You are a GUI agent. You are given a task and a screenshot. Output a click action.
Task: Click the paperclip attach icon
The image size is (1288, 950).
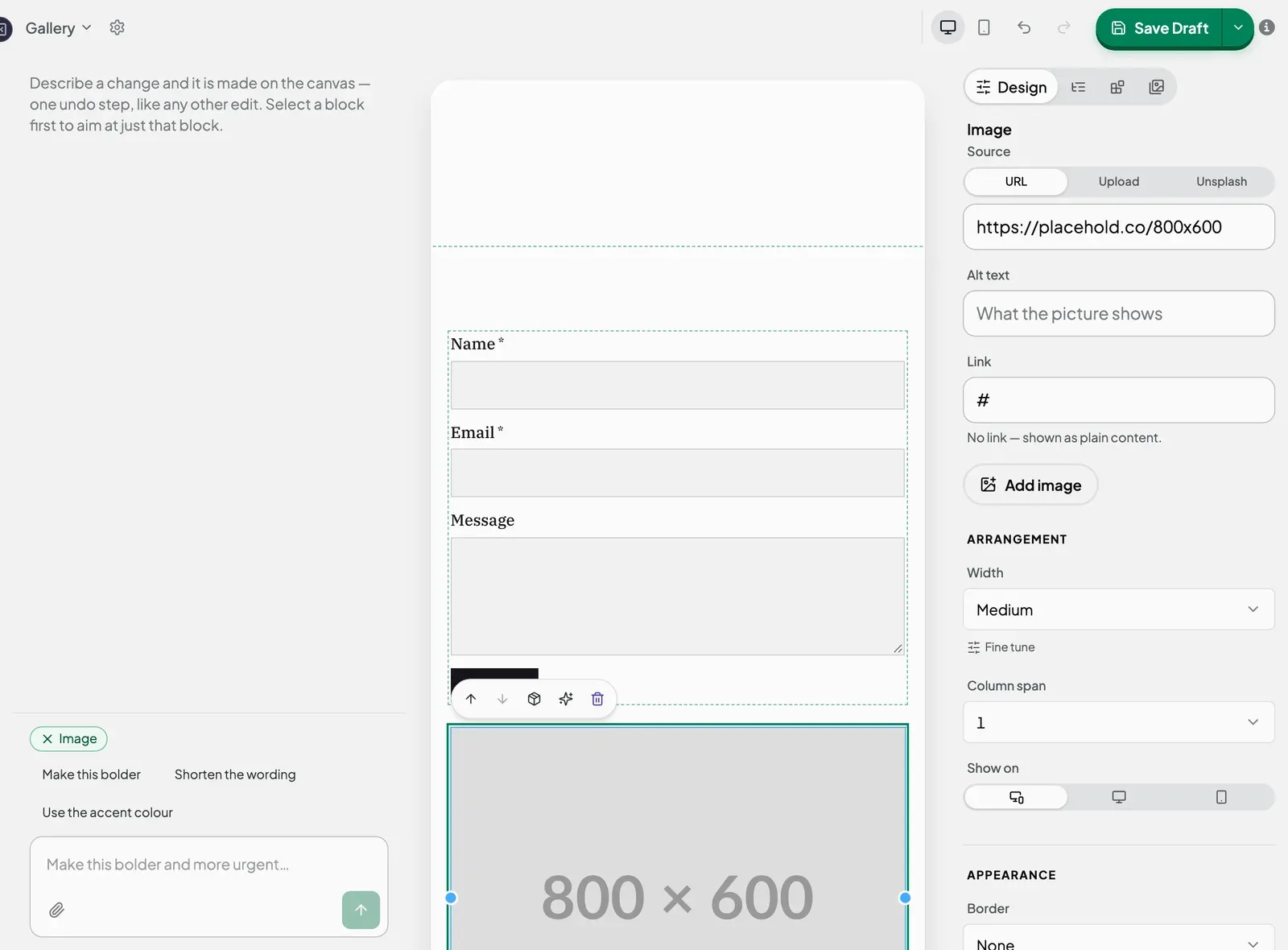coord(56,910)
